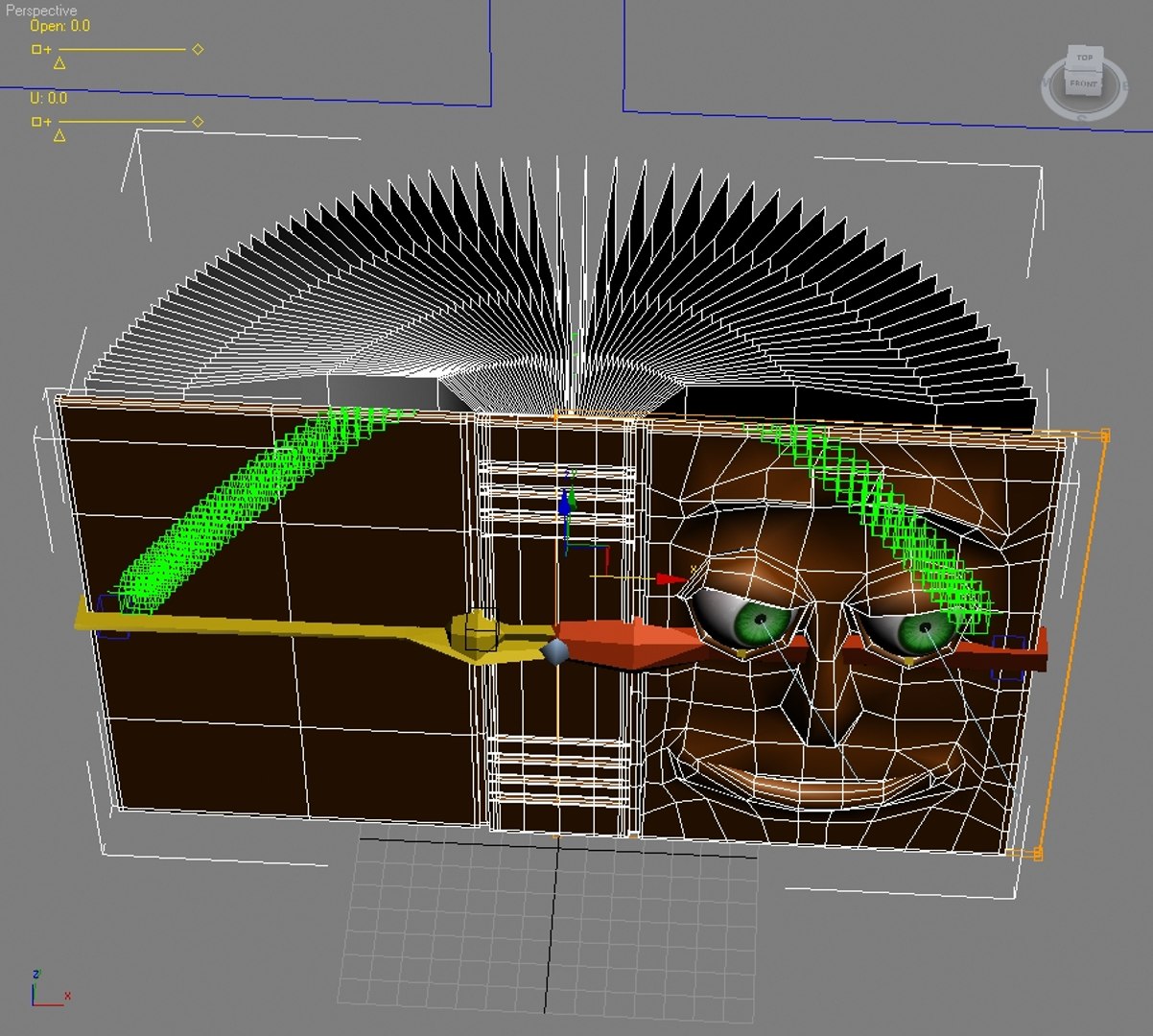This screenshot has width=1153, height=1036.
Task: Select the grey diamond pivot at latch center
Action: pyautogui.click(x=555, y=652)
